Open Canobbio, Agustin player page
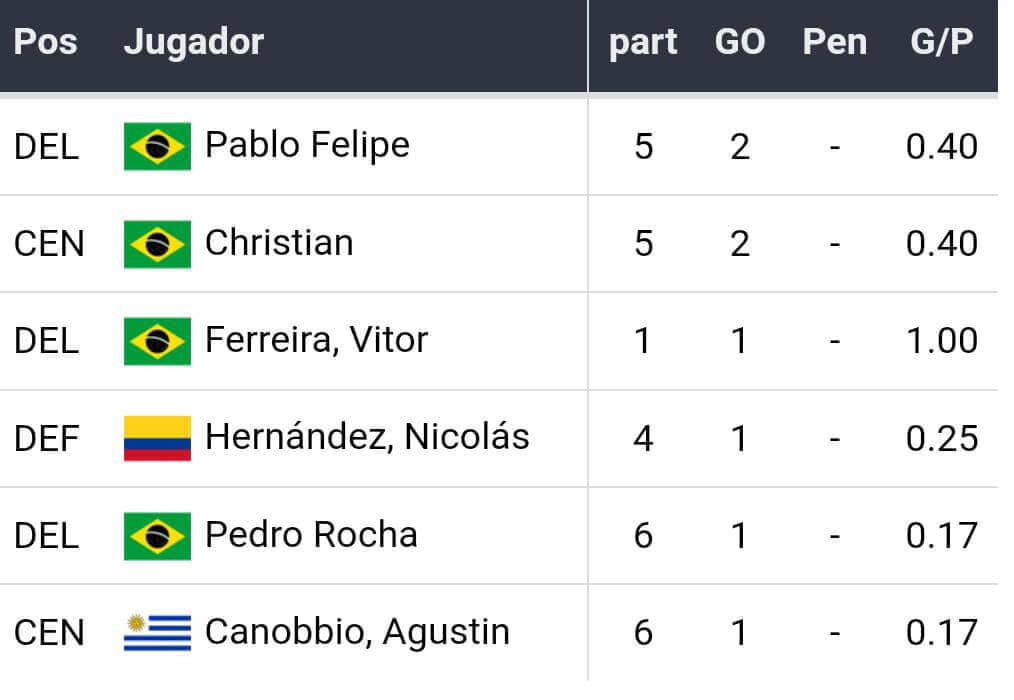 (357, 632)
